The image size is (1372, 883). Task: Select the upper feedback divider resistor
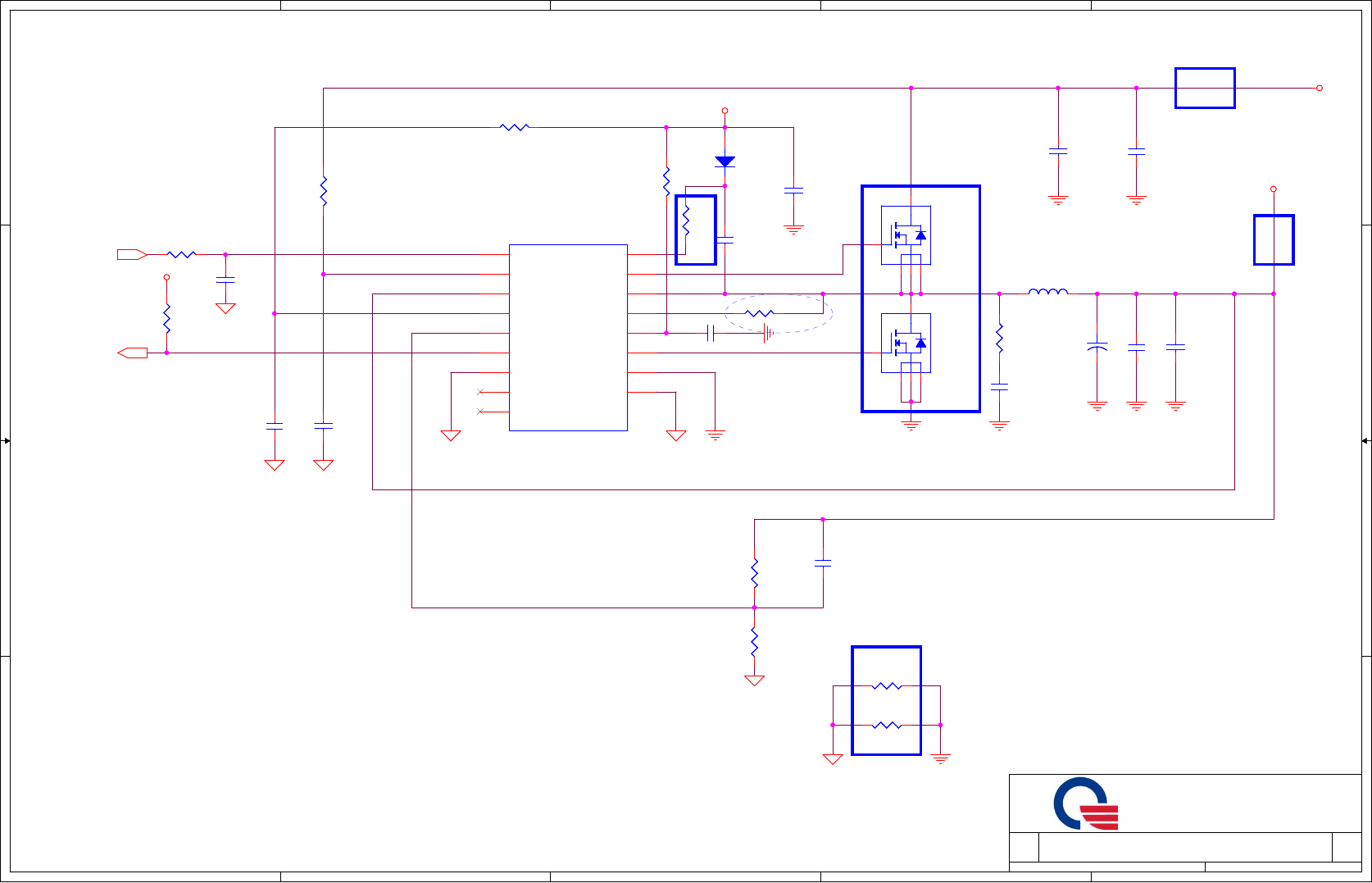pos(754,573)
